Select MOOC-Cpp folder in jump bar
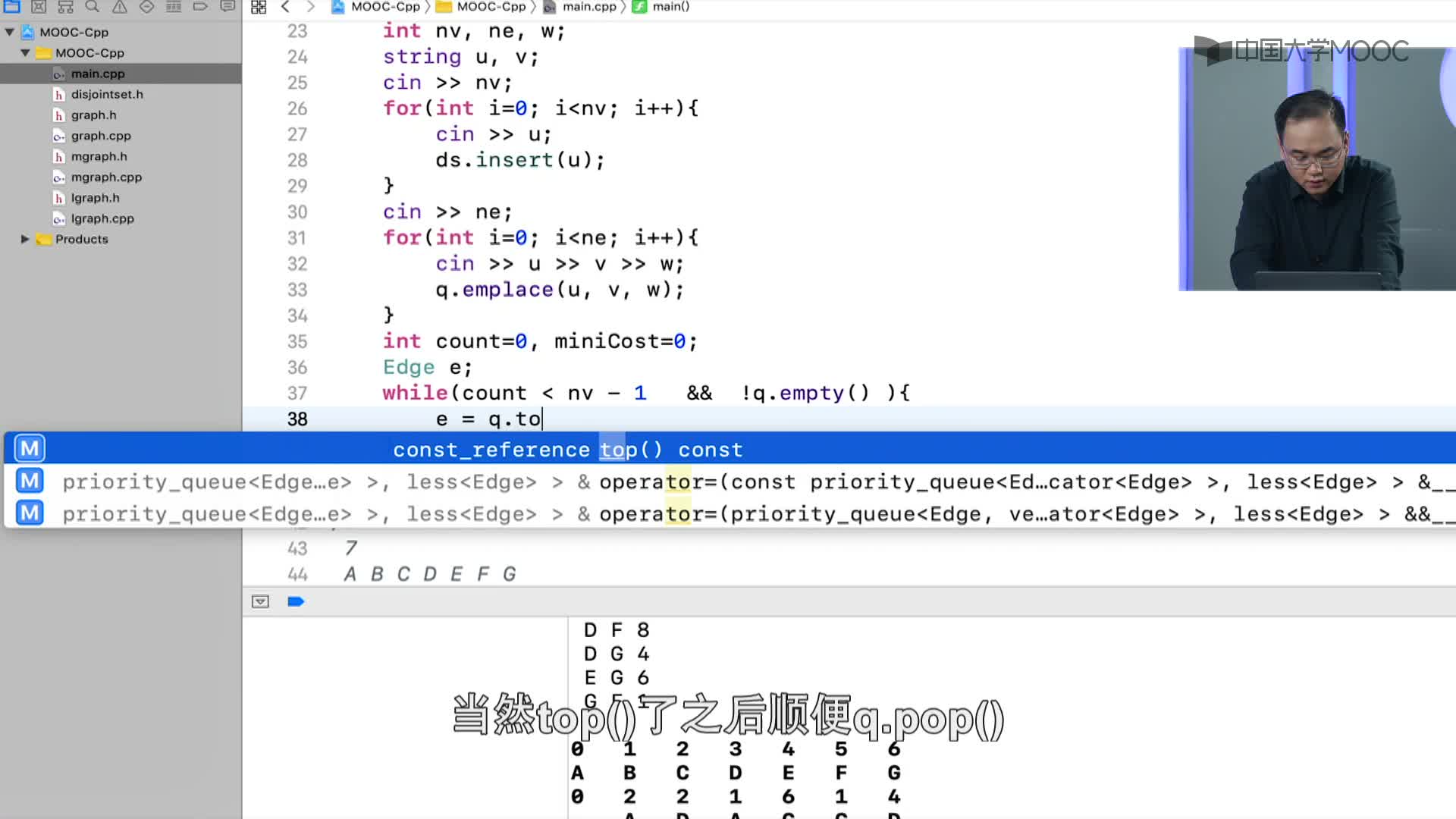The image size is (1456, 819). pyautogui.click(x=481, y=7)
